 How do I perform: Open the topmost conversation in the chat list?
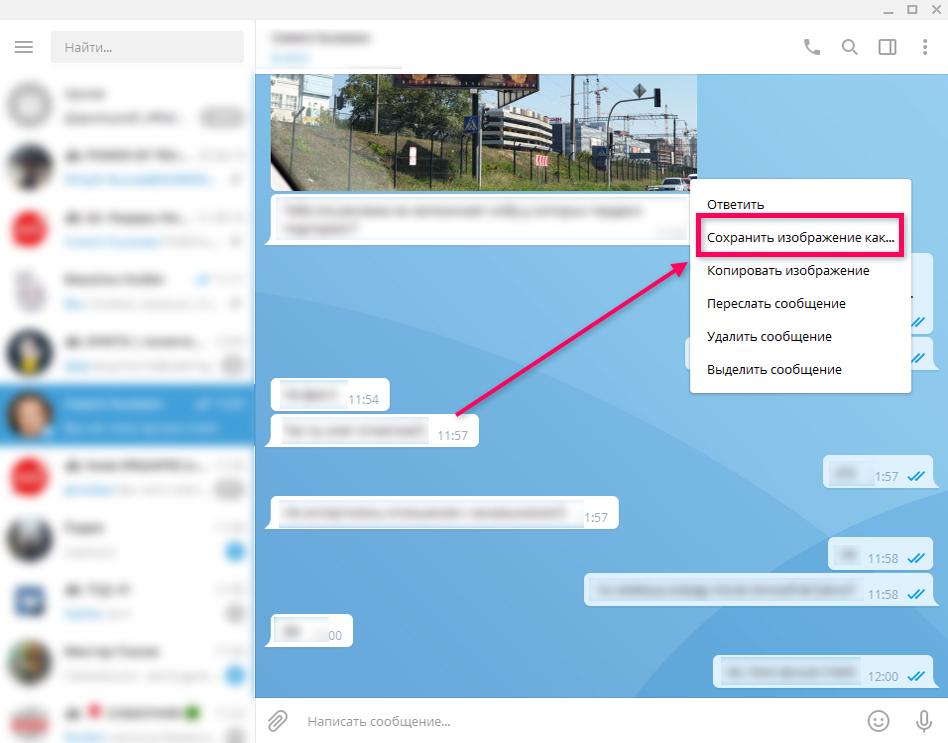click(x=128, y=103)
